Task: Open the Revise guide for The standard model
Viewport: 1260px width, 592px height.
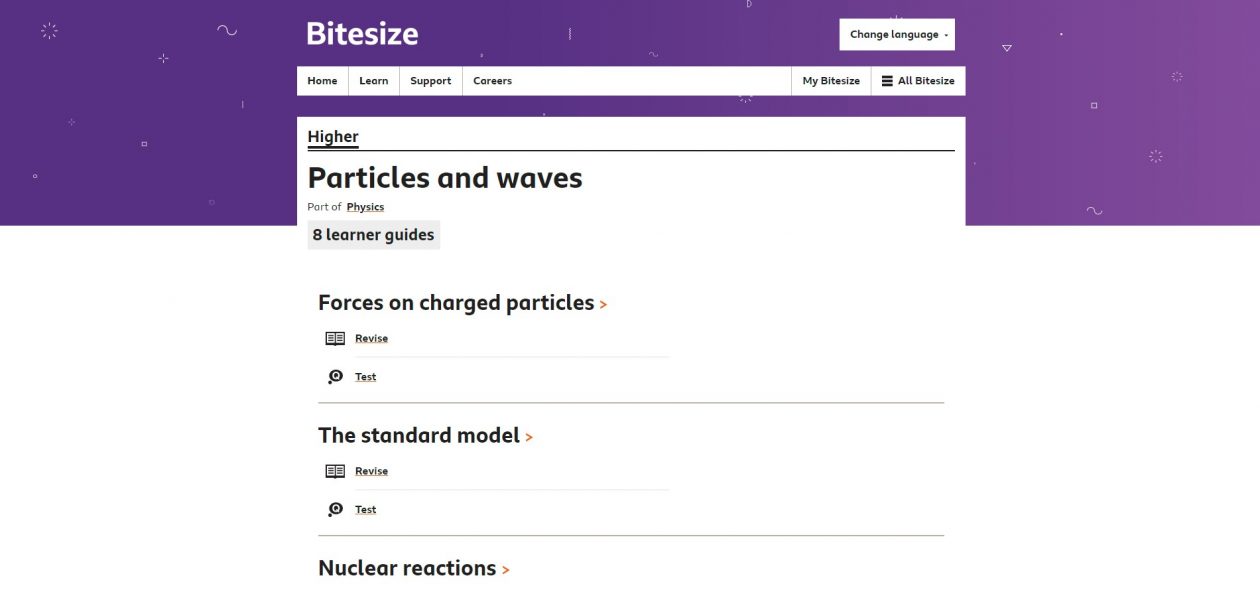Action: 371,470
